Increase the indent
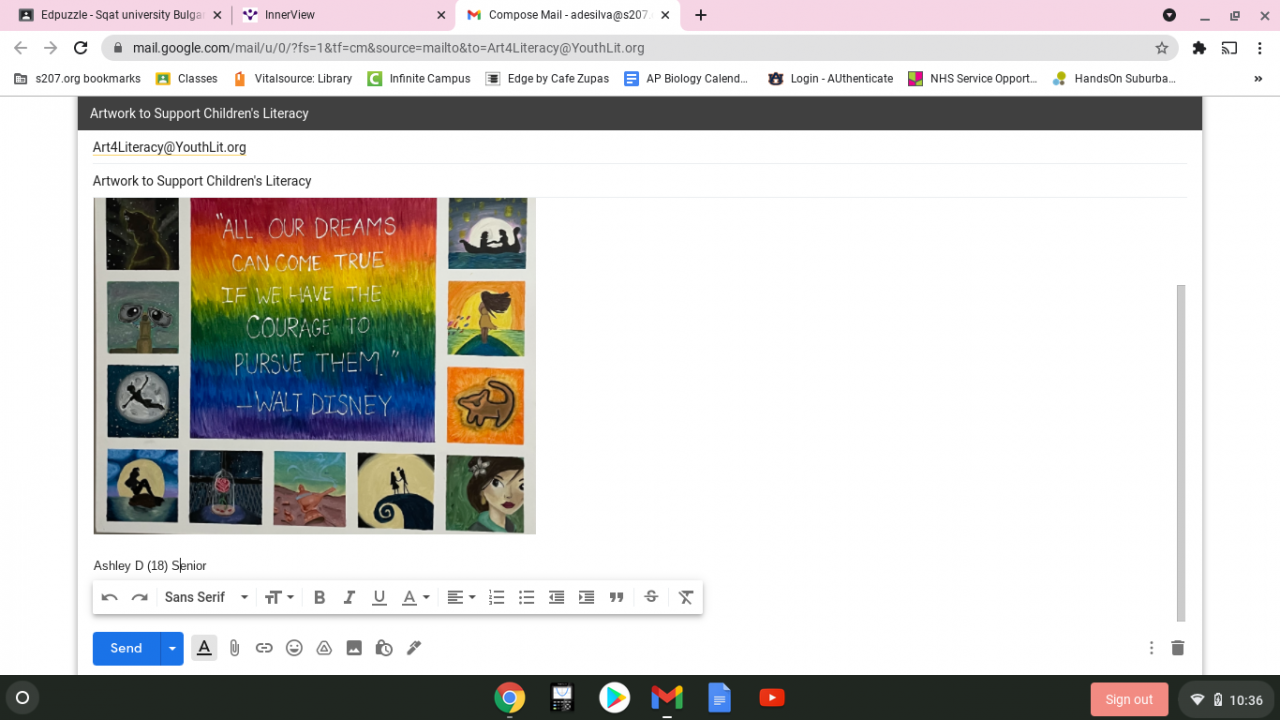This screenshot has height=720, width=1280. coord(586,597)
